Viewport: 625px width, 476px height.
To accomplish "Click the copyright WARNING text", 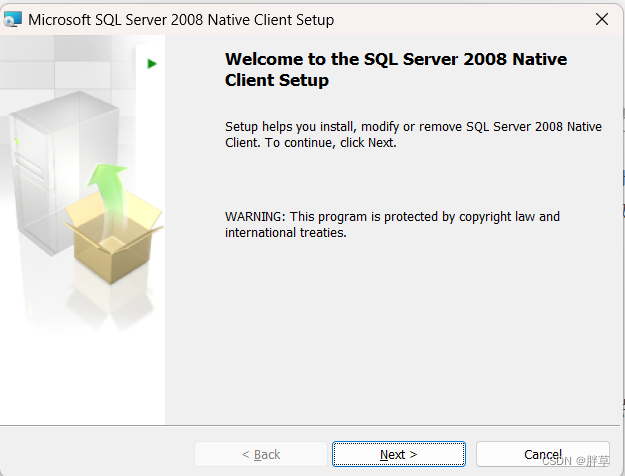I will (392, 224).
